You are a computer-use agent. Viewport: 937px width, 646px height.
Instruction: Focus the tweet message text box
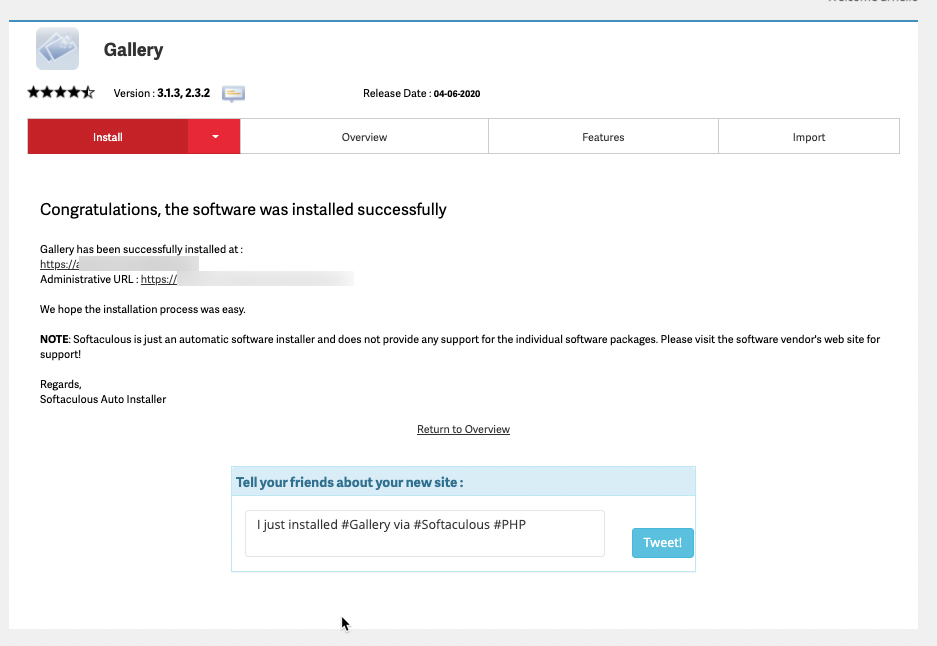coord(424,533)
